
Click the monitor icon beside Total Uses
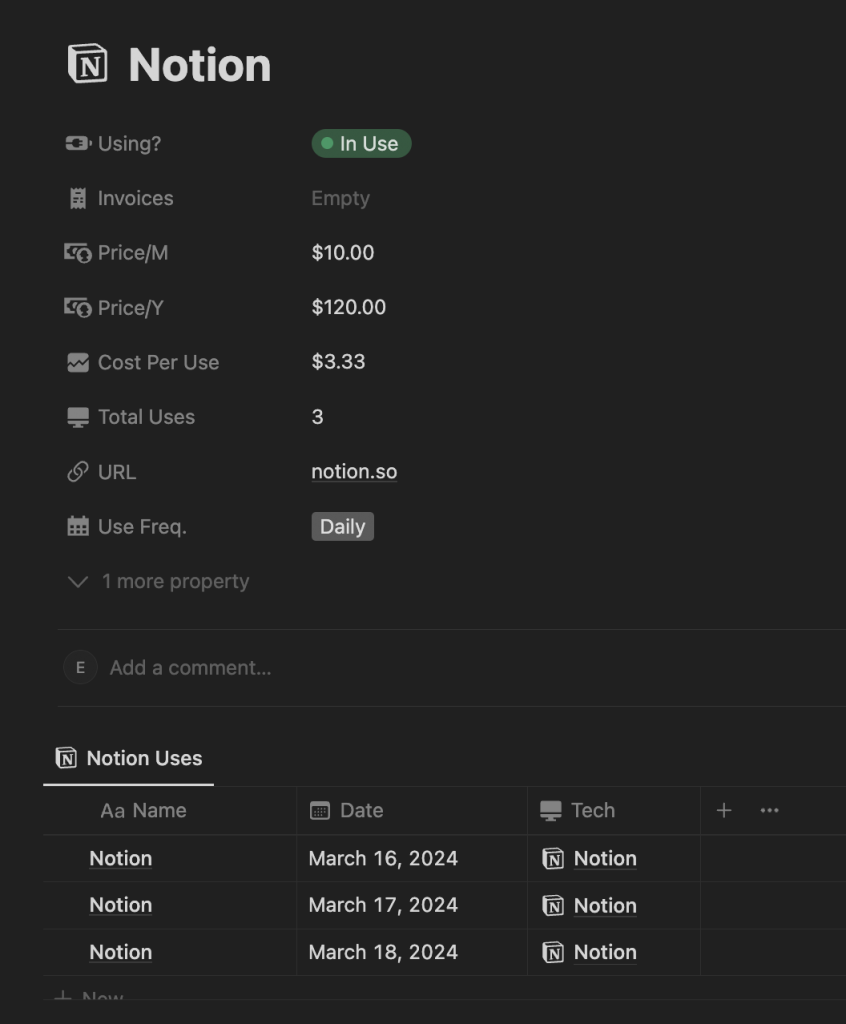pos(78,417)
